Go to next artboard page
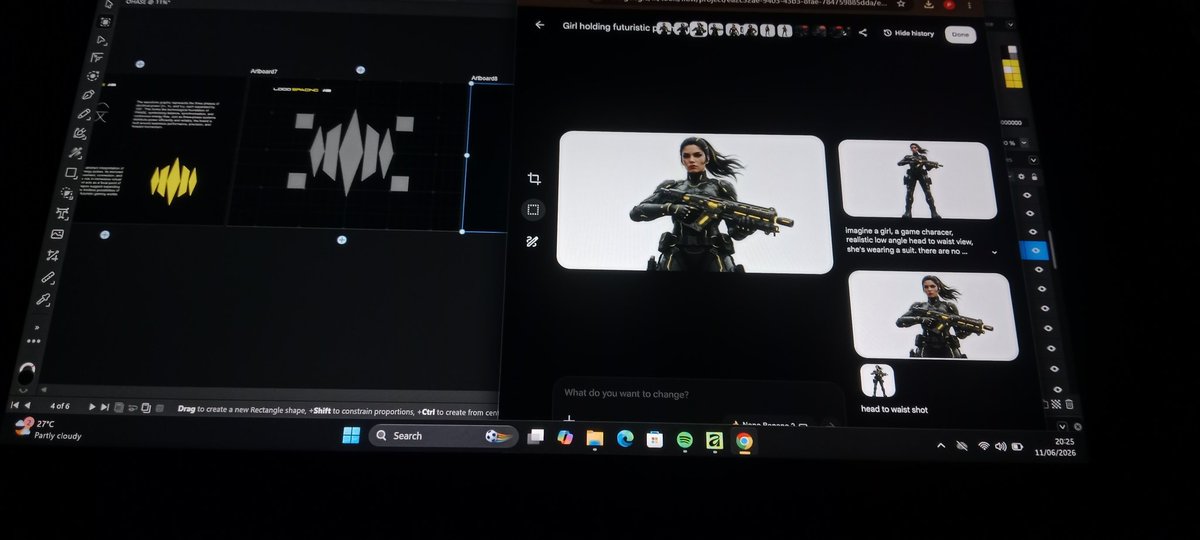Image resolution: width=1200 pixels, height=540 pixels. pos(92,406)
